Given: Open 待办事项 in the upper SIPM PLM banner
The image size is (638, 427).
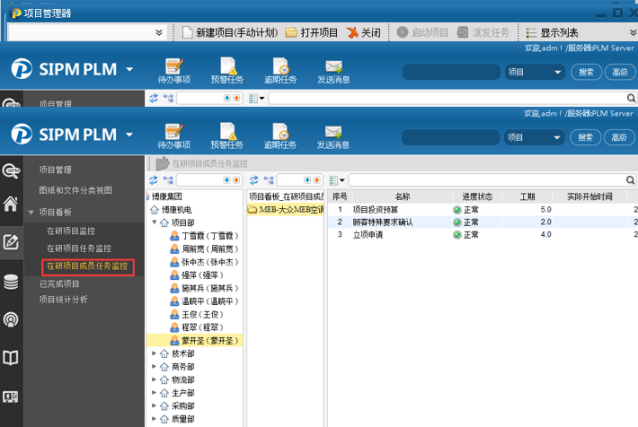Looking at the screenshot, I should tap(174, 71).
